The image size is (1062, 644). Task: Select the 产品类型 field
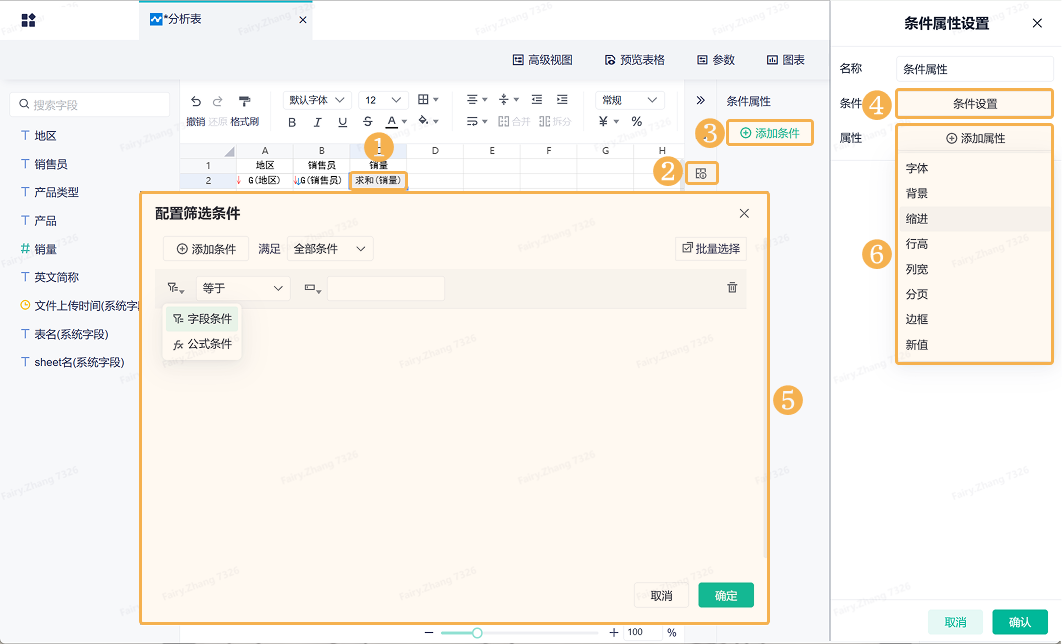(49, 192)
